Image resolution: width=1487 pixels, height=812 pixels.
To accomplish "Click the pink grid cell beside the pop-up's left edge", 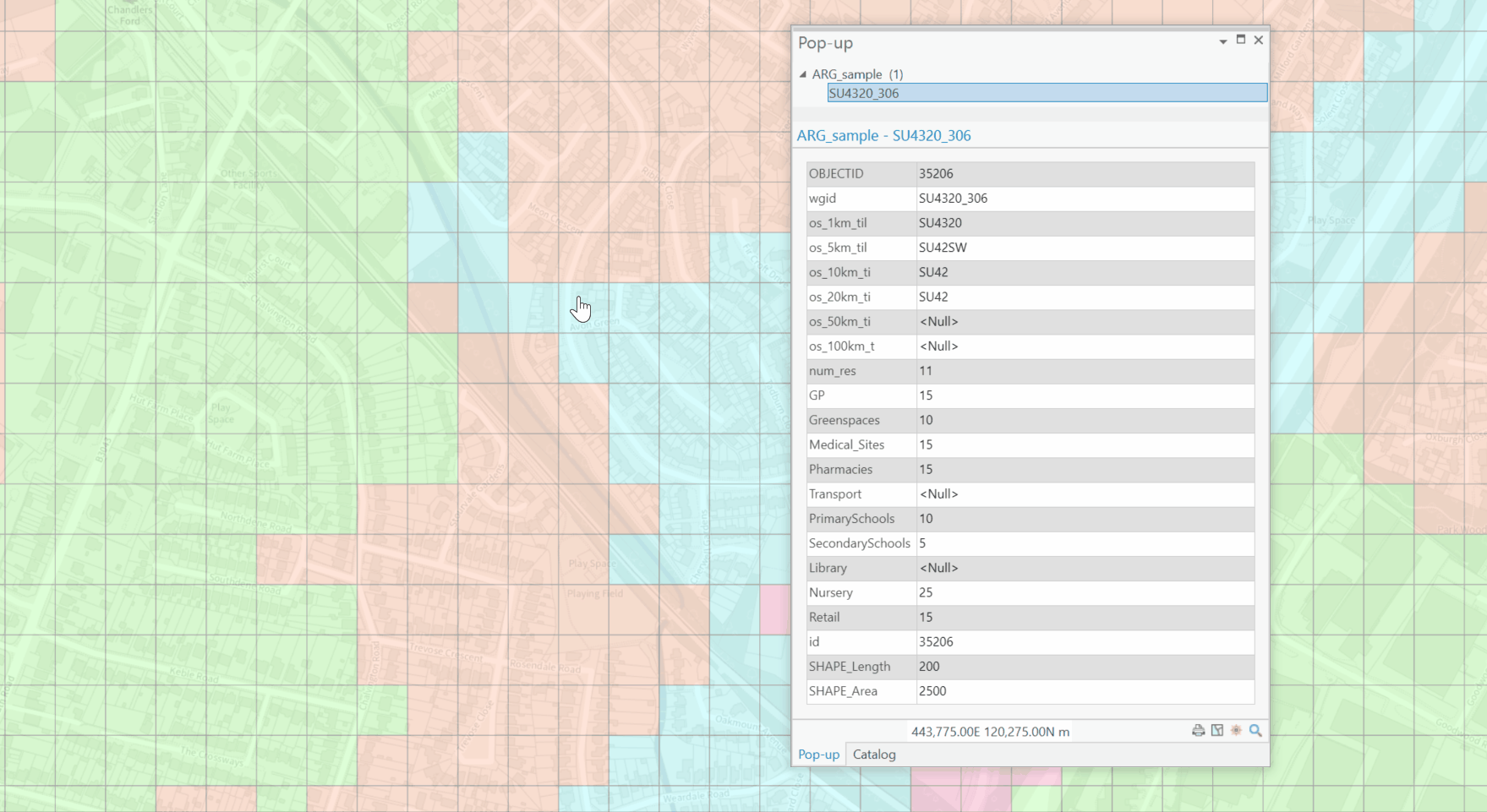I will 774,610.
